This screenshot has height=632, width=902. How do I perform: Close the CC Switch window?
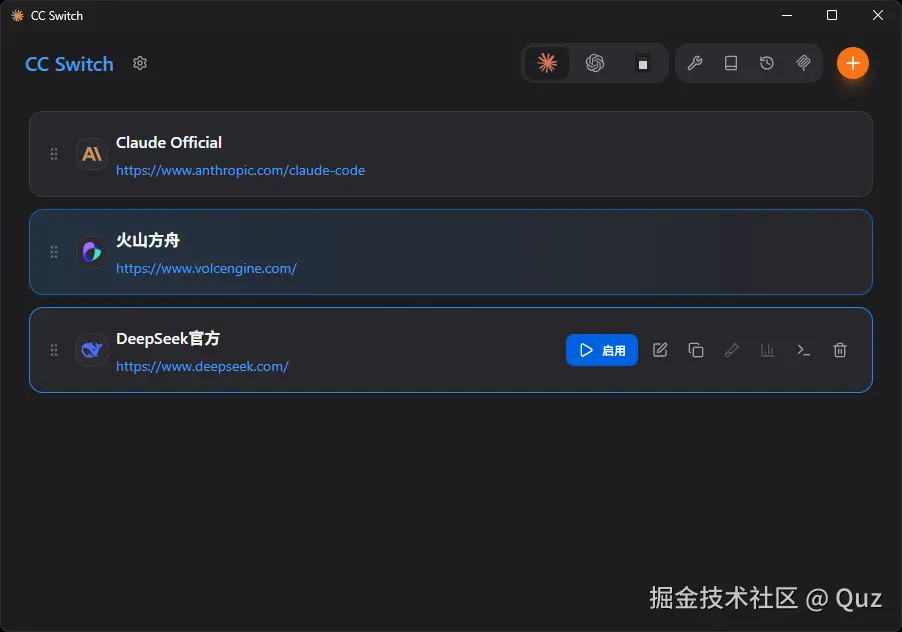877,16
